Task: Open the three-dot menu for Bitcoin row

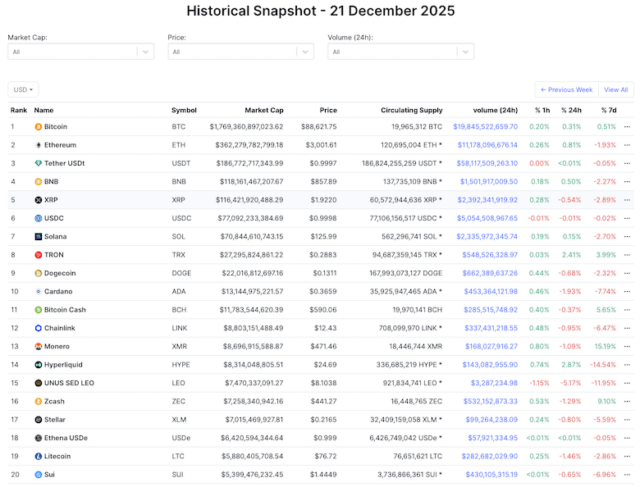Action: (627, 127)
